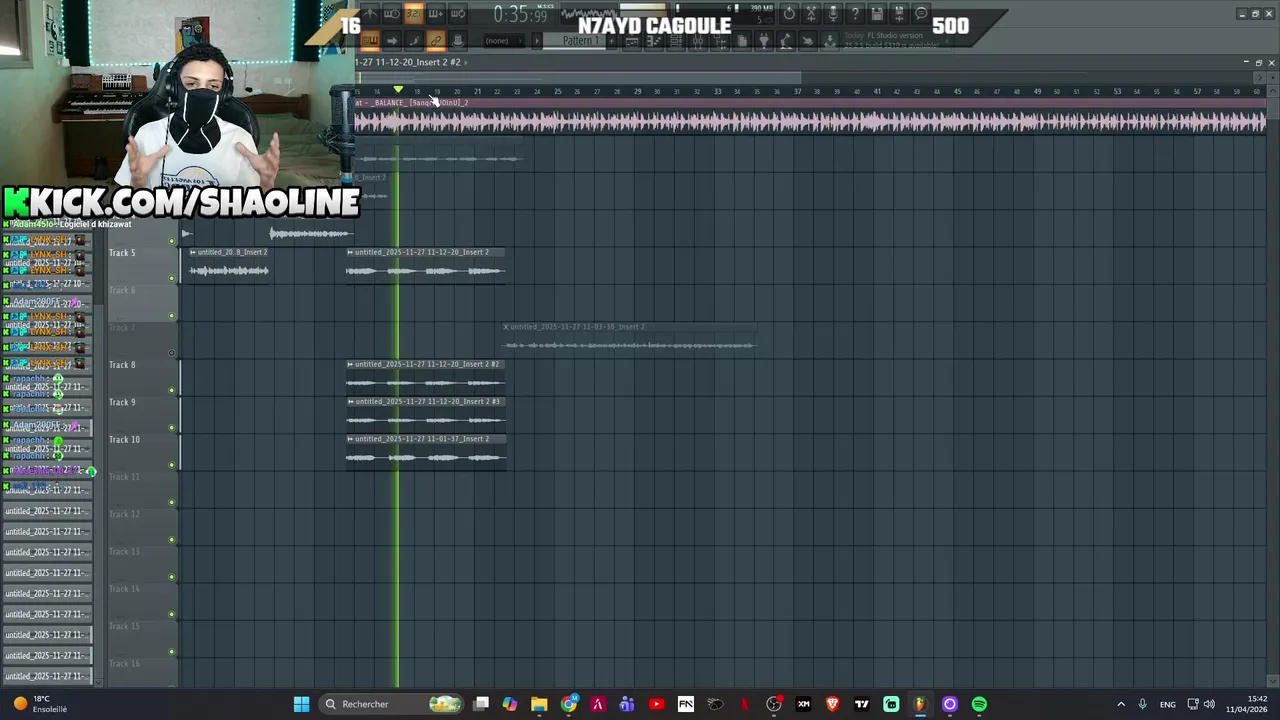Toggle the wait-for-input icon beside the metronome
The height and width of the screenshot is (720, 1280).
392,14
